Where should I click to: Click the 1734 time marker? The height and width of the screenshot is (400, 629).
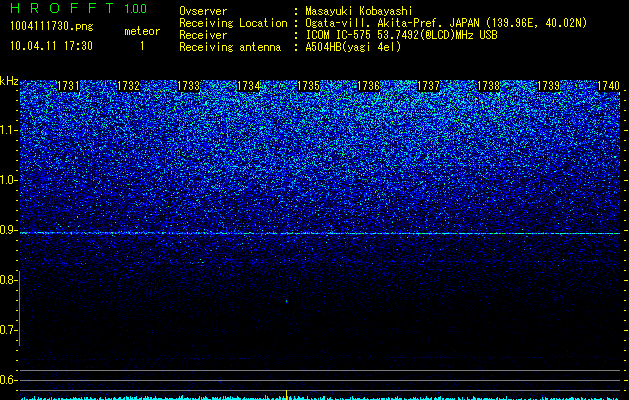(x=249, y=86)
